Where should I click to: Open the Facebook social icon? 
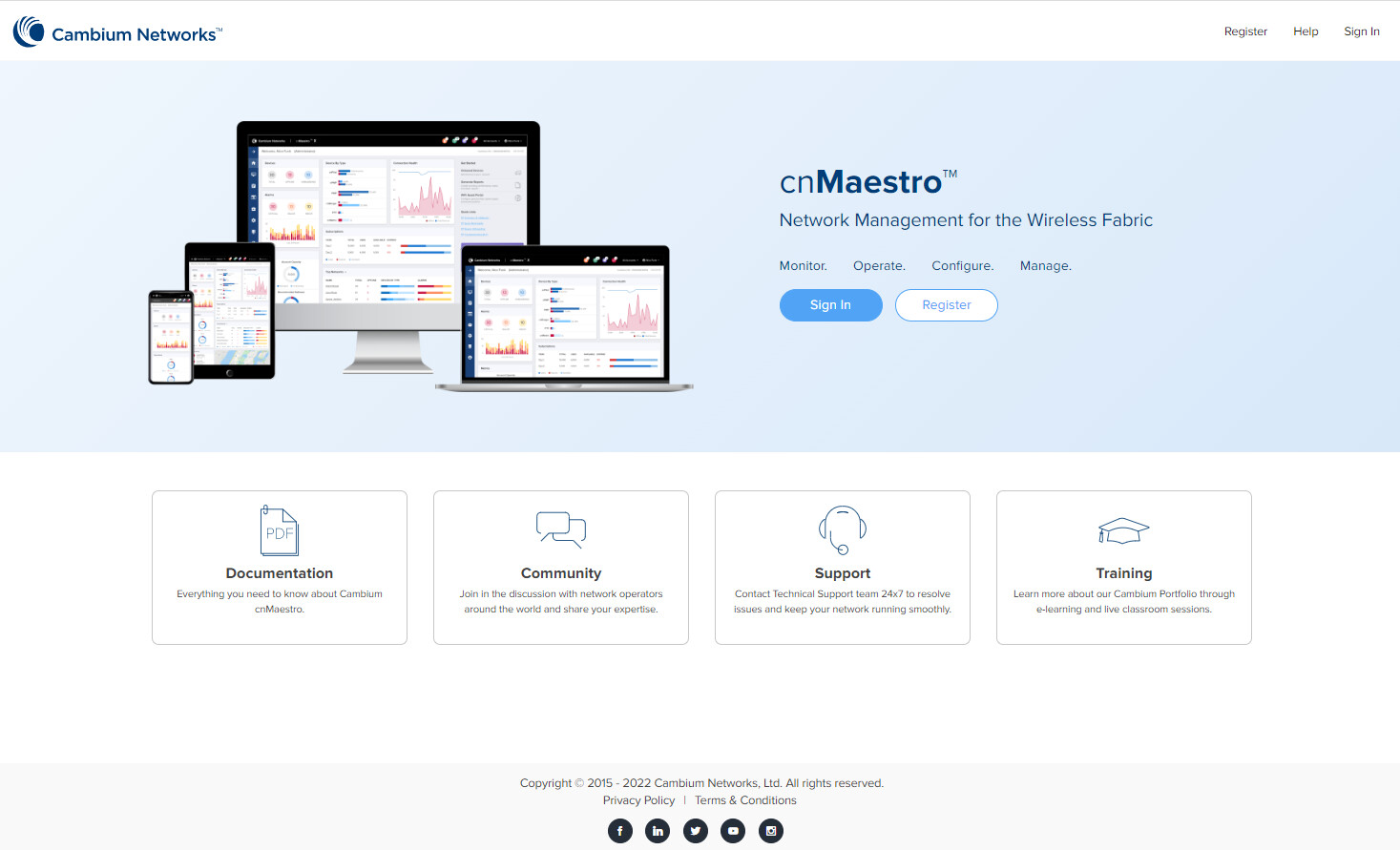(x=619, y=831)
